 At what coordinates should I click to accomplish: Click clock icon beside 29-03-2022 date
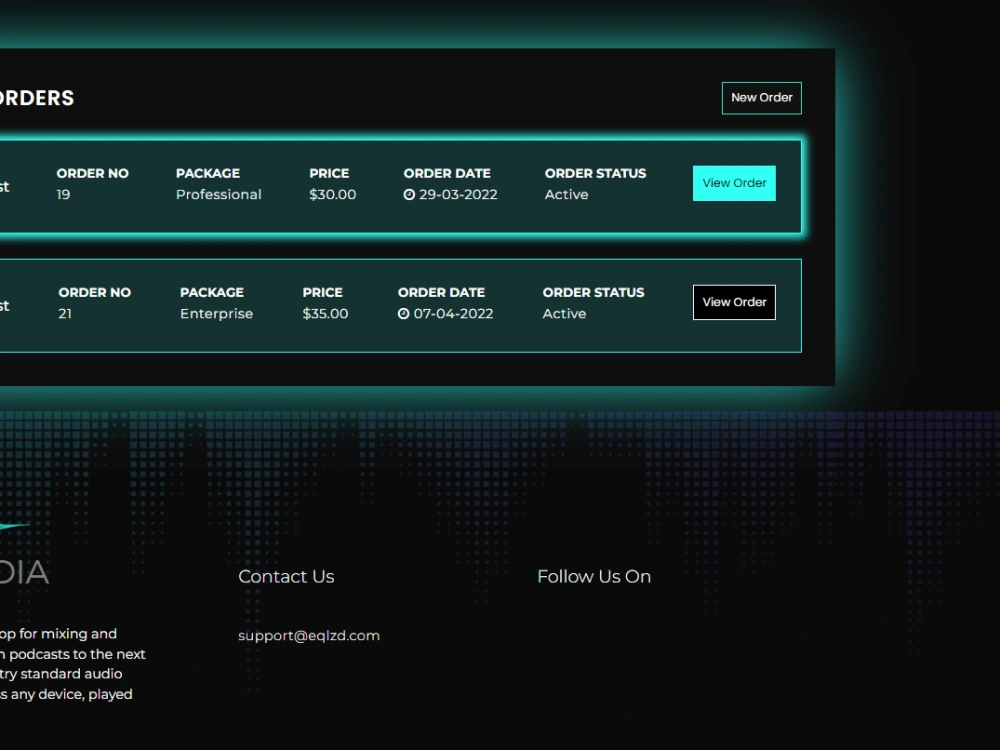pyautogui.click(x=409, y=195)
